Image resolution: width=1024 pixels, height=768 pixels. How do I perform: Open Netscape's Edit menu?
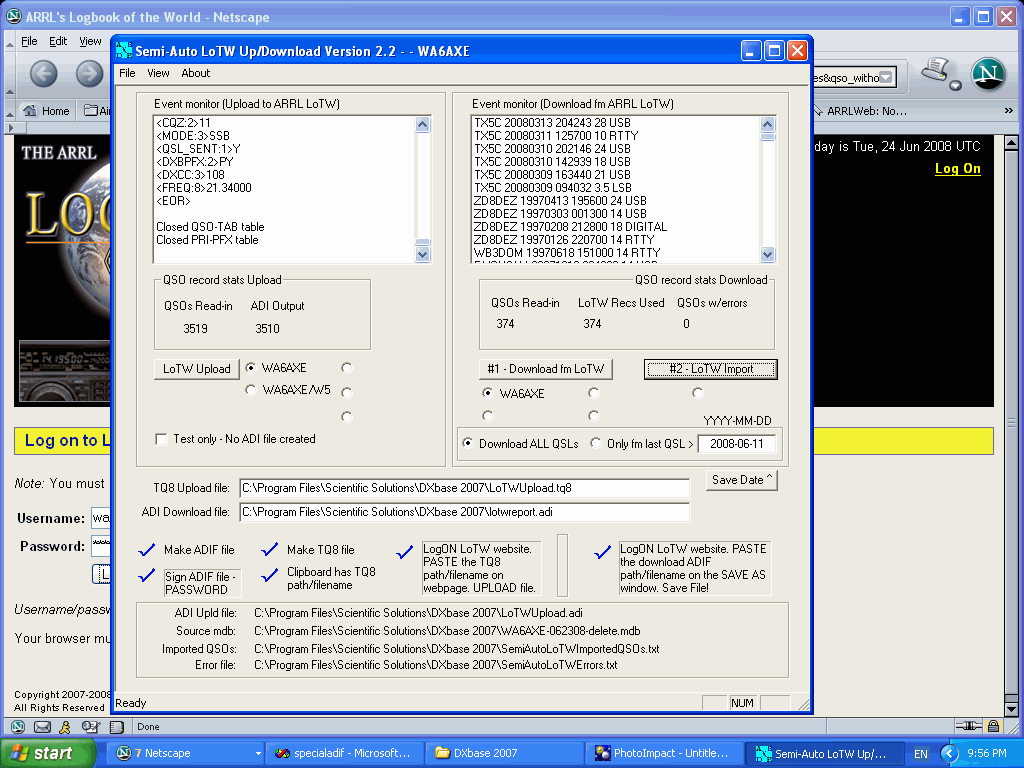point(58,41)
